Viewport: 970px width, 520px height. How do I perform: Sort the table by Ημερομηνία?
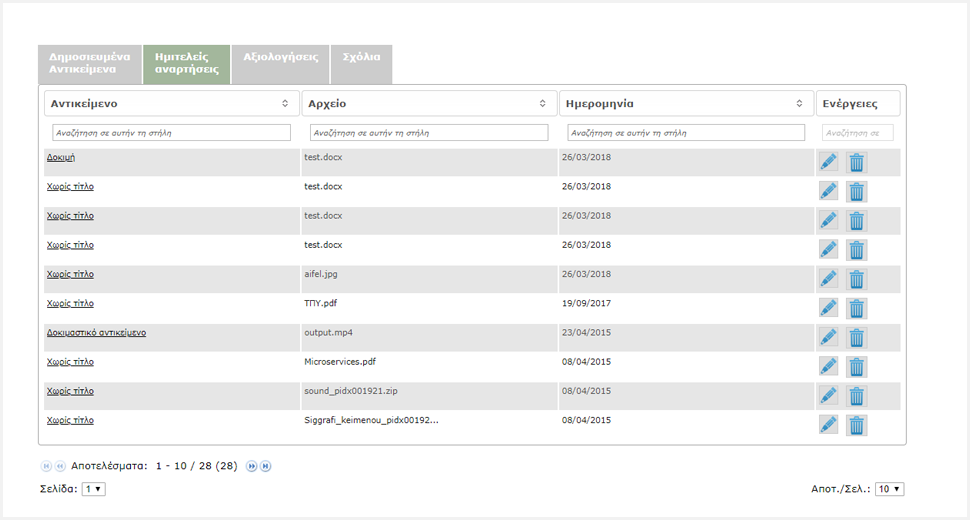coord(685,103)
